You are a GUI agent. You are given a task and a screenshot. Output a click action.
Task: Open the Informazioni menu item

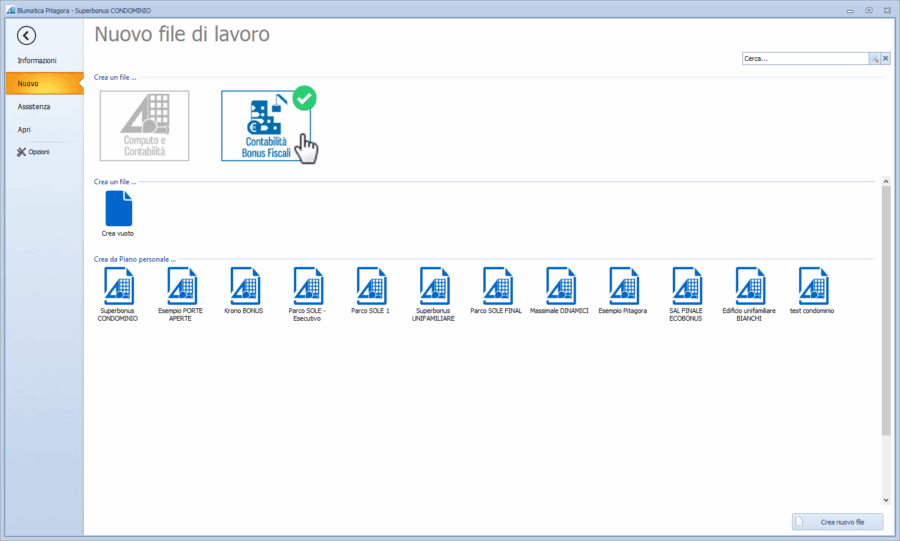37,60
